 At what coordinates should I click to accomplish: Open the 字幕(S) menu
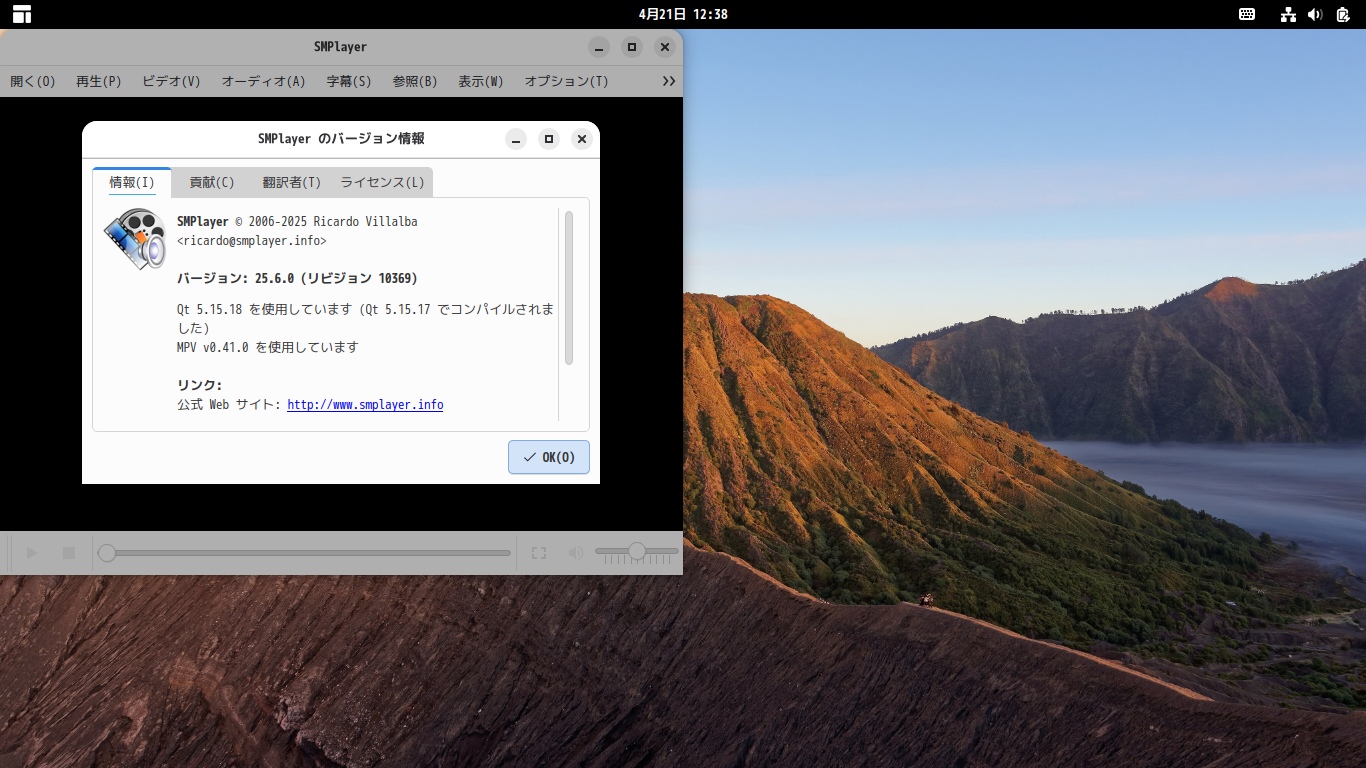[348, 81]
